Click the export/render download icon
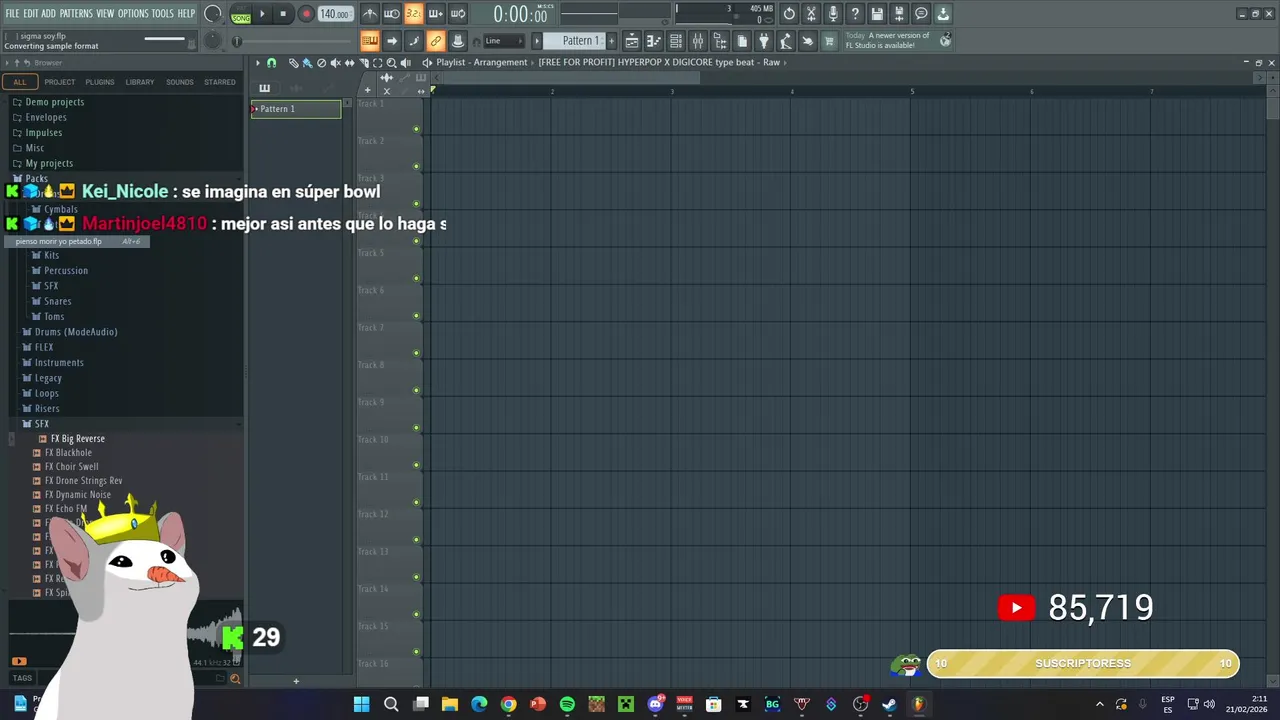This screenshot has height=720, width=1280. click(x=943, y=14)
